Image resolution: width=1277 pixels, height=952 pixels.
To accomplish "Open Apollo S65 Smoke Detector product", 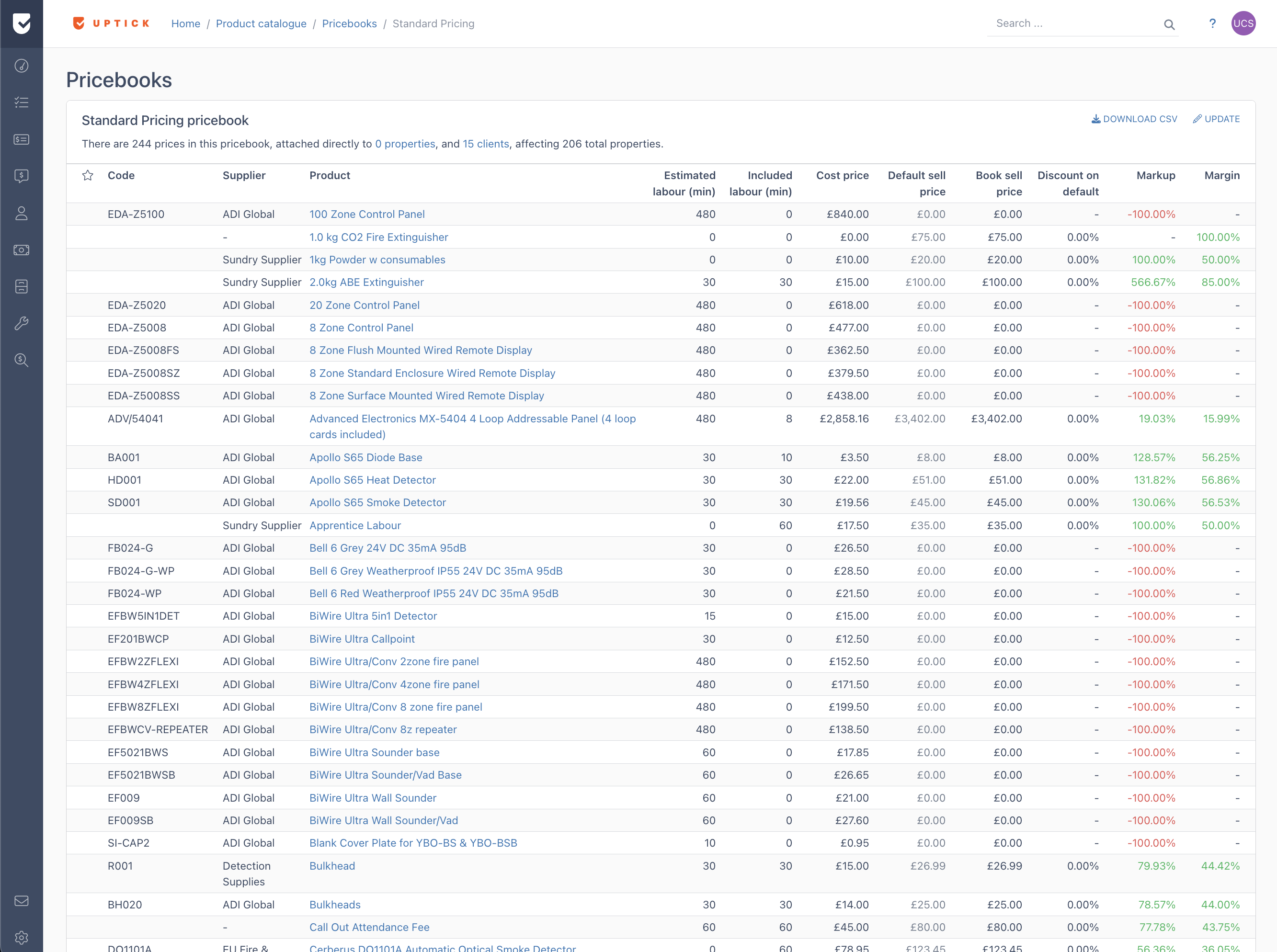I will tap(377, 502).
